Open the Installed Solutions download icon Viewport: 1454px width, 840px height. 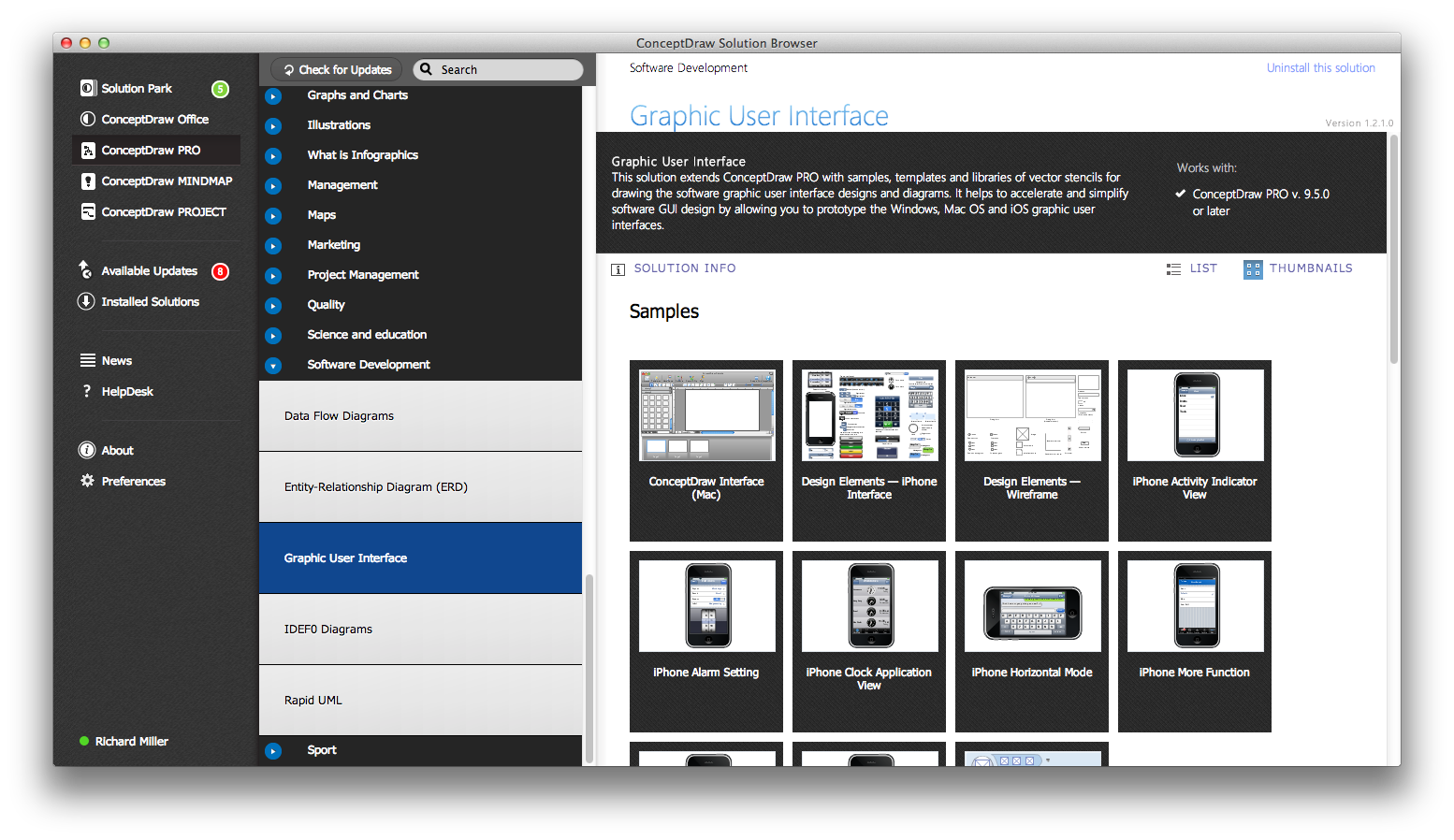coord(86,301)
